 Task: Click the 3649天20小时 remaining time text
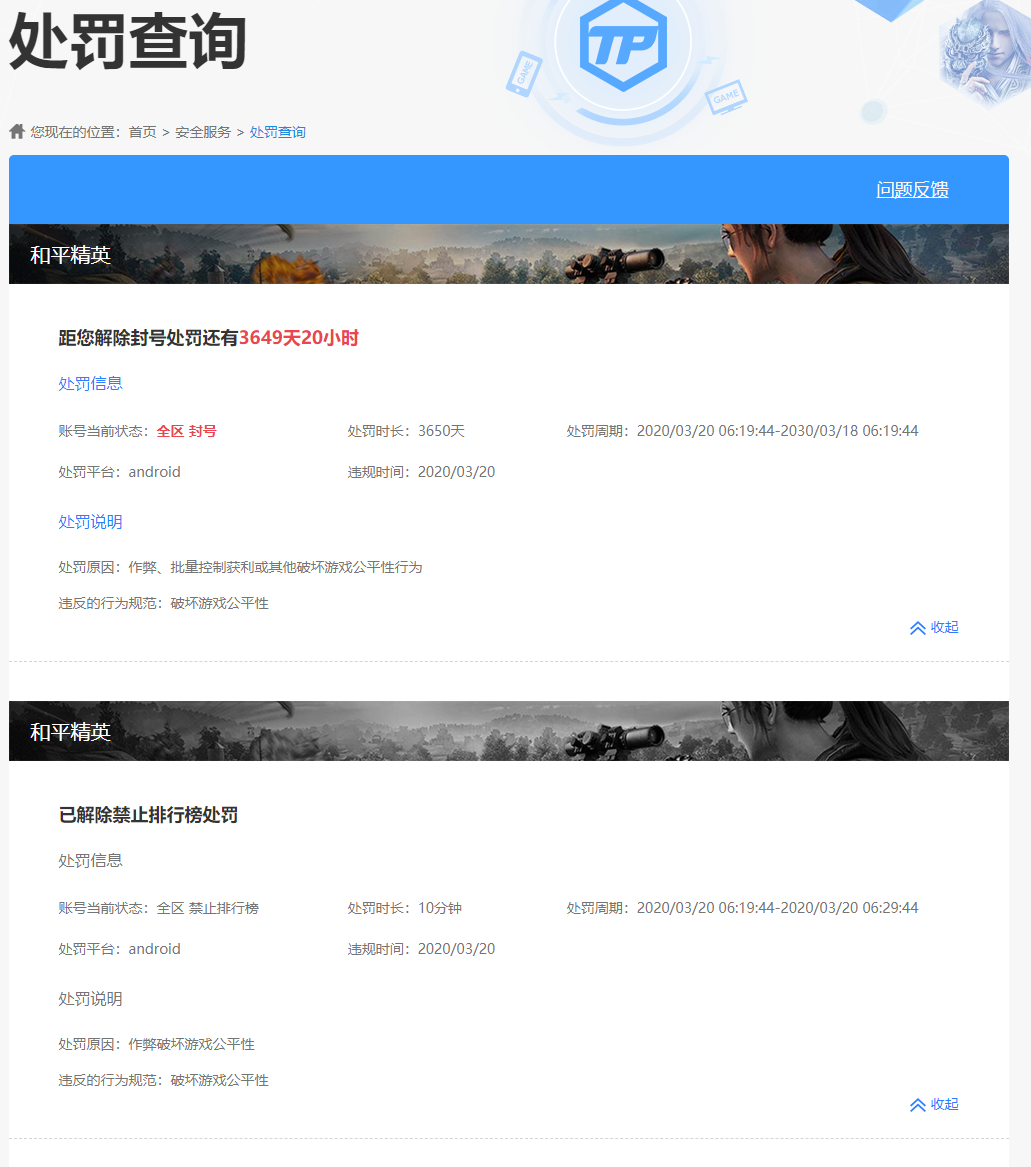299,338
